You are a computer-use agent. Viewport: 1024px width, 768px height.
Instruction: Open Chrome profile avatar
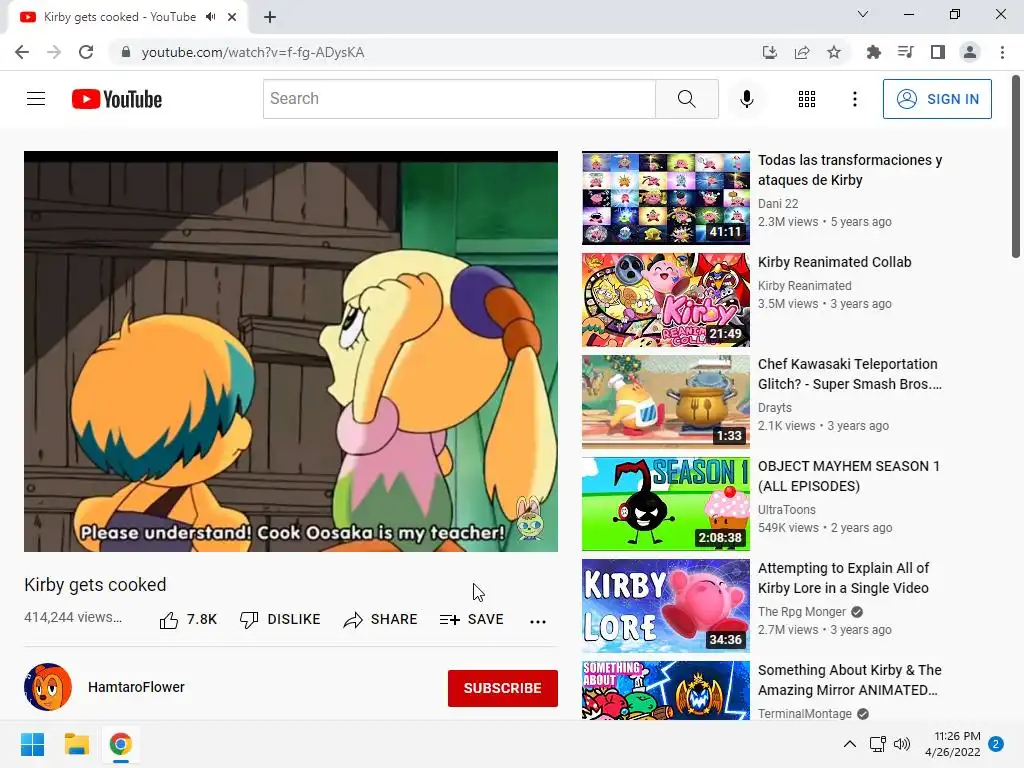point(970,52)
